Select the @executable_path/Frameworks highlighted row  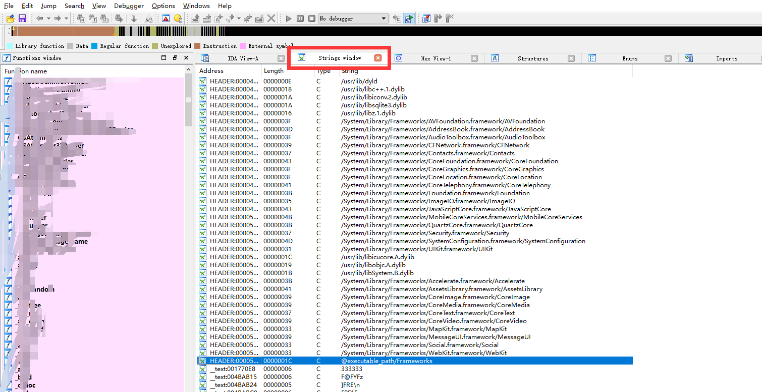coord(415,361)
